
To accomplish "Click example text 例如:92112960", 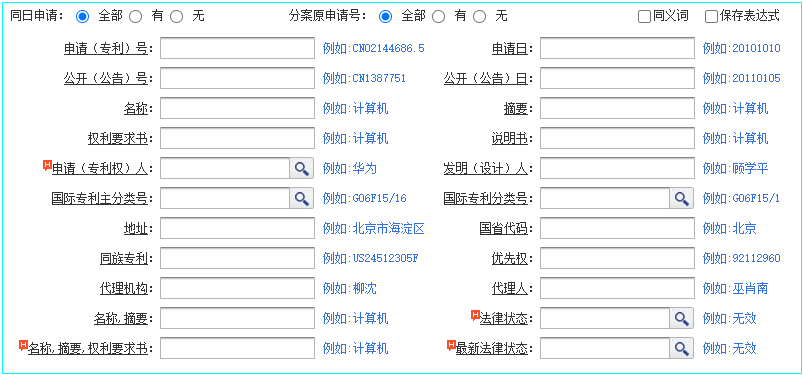I will pyautogui.click(x=742, y=259).
